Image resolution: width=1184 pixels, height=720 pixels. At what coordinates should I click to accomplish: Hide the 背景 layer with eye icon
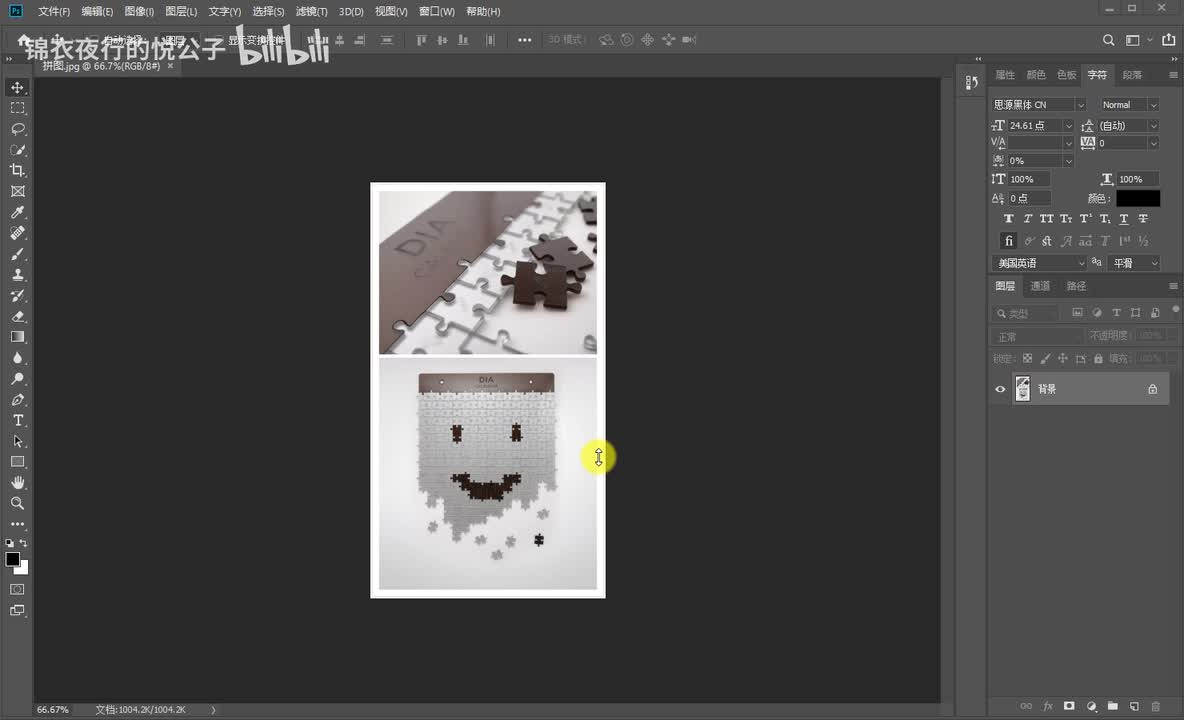tap(1000, 389)
